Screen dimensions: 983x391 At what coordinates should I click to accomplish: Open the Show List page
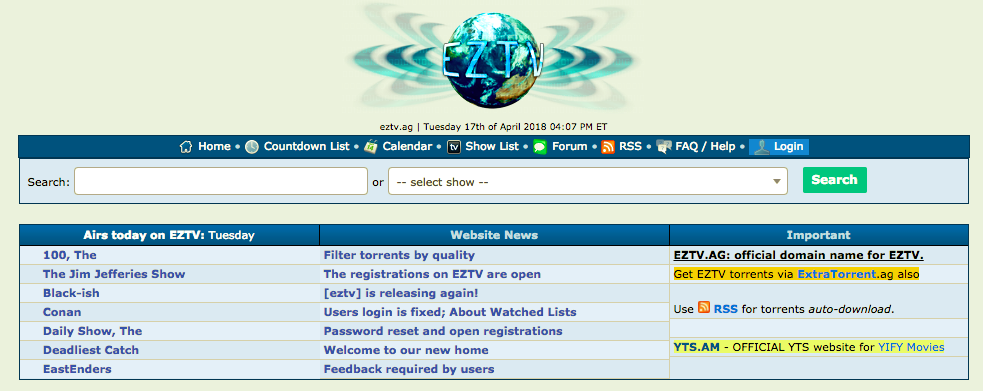(492, 147)
